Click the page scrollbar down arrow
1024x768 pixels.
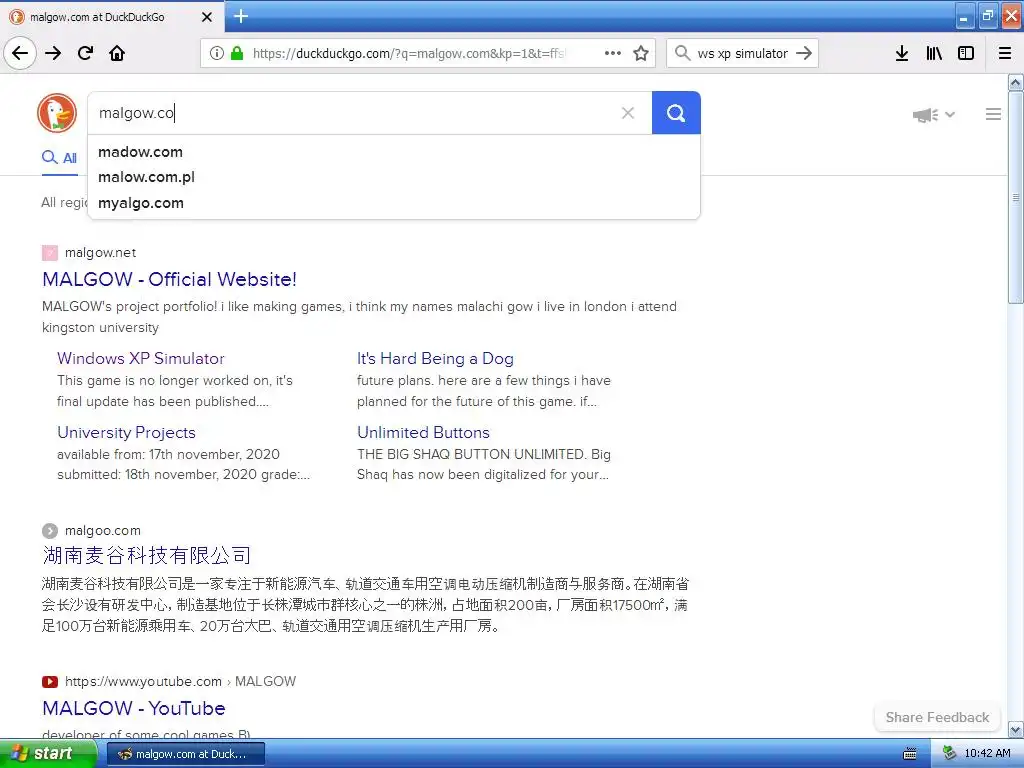[x=1016, y=729]
